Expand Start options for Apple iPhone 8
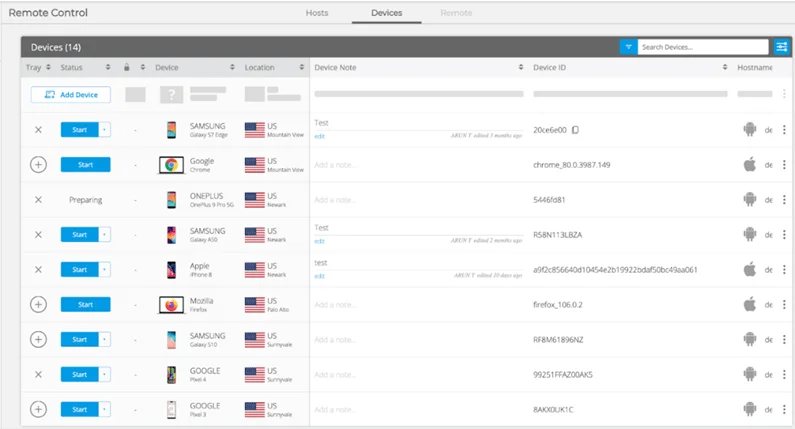Screen dimensions: 795x429 tap(104, 270)
